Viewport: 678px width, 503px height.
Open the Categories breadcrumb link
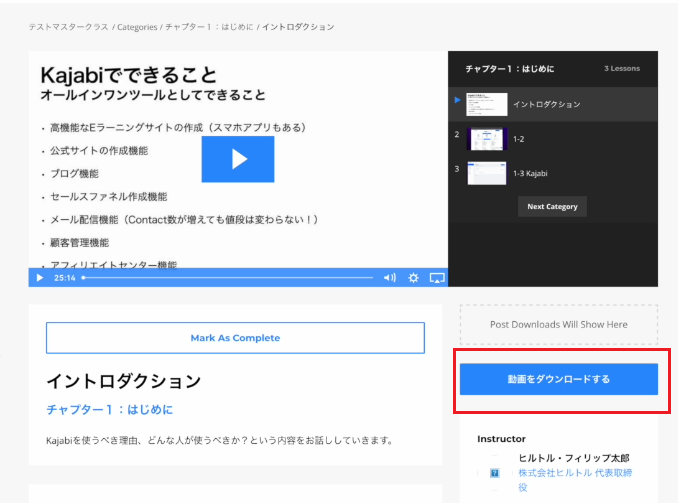point(137,27)
